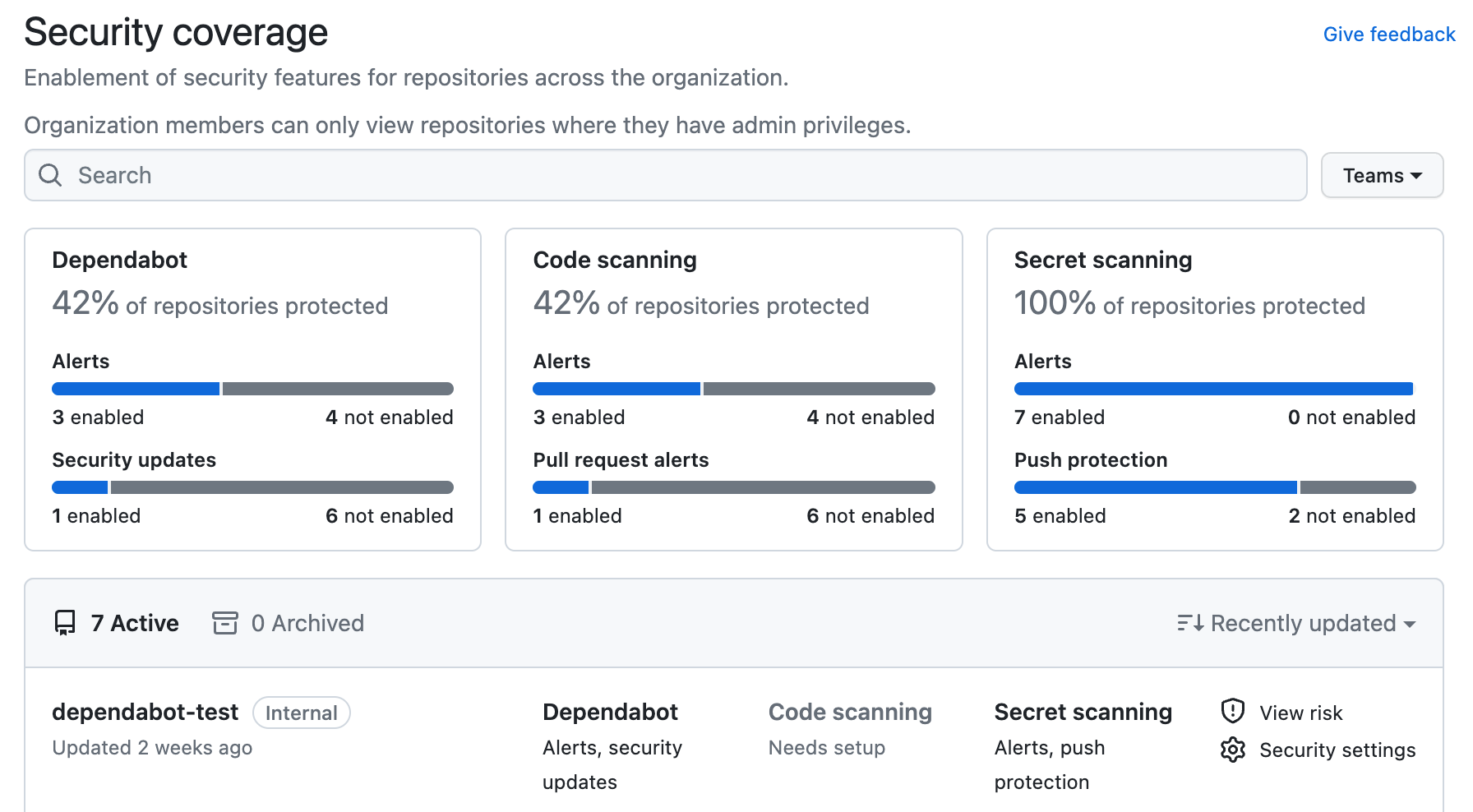
Task: Click Needs setup under Code scanning
Action: pos(827,748)
